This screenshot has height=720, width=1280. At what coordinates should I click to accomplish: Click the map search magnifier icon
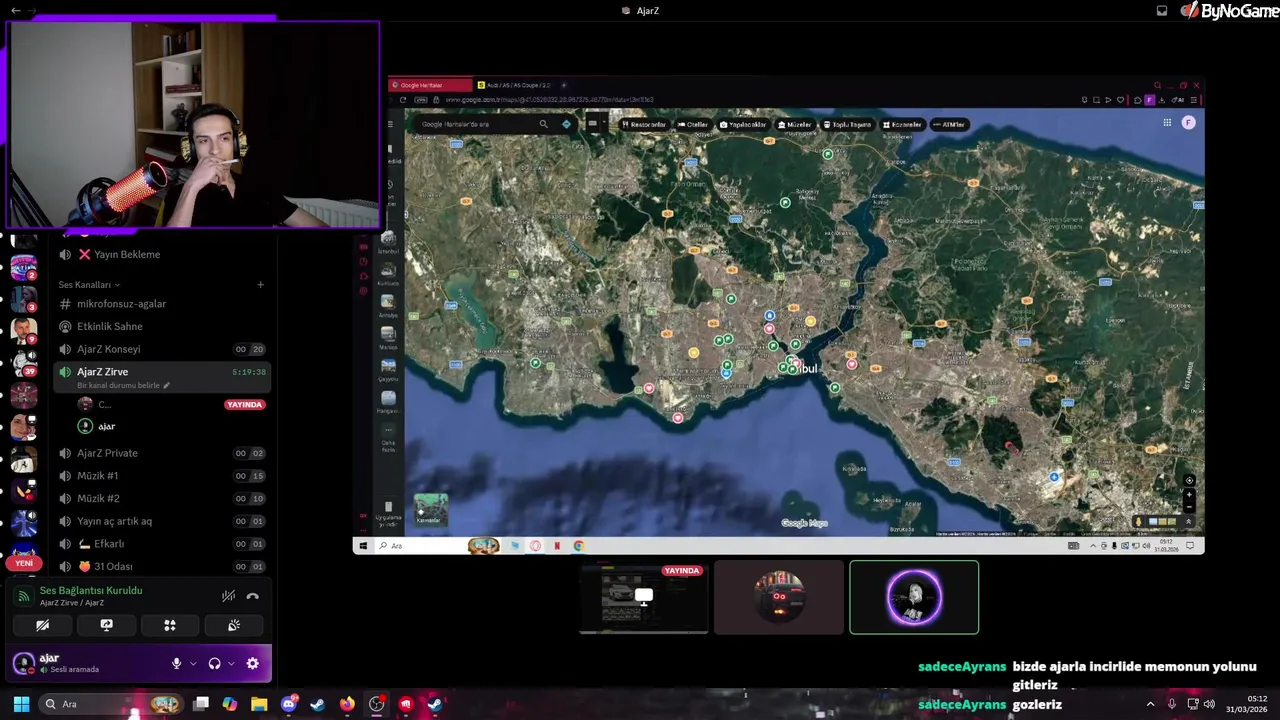click(543, 124)
